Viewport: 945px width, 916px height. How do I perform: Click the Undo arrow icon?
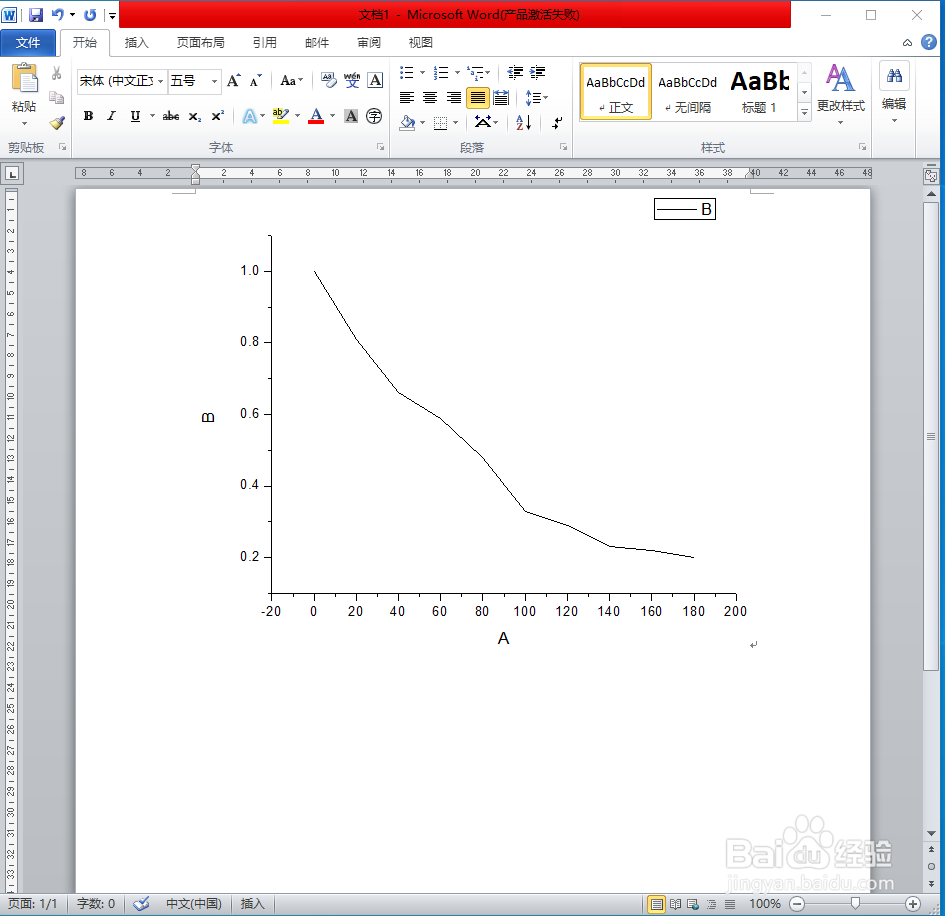57,14
